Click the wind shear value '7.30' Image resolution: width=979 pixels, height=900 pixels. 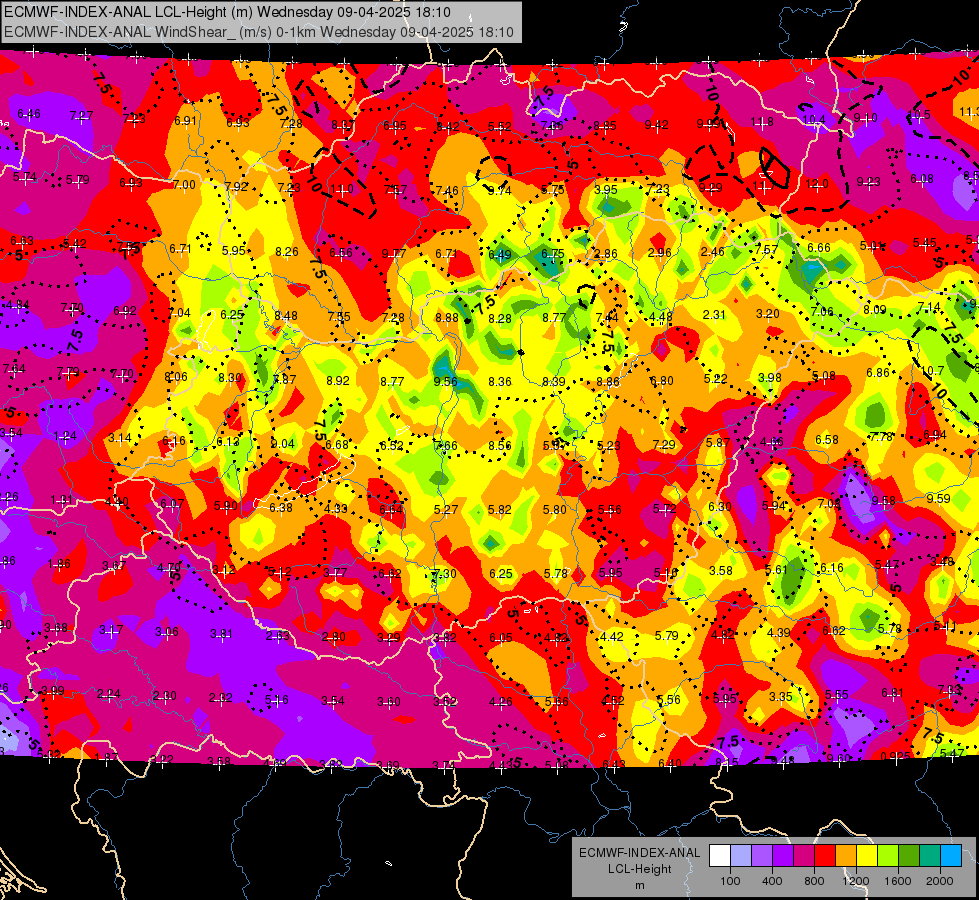445,573
